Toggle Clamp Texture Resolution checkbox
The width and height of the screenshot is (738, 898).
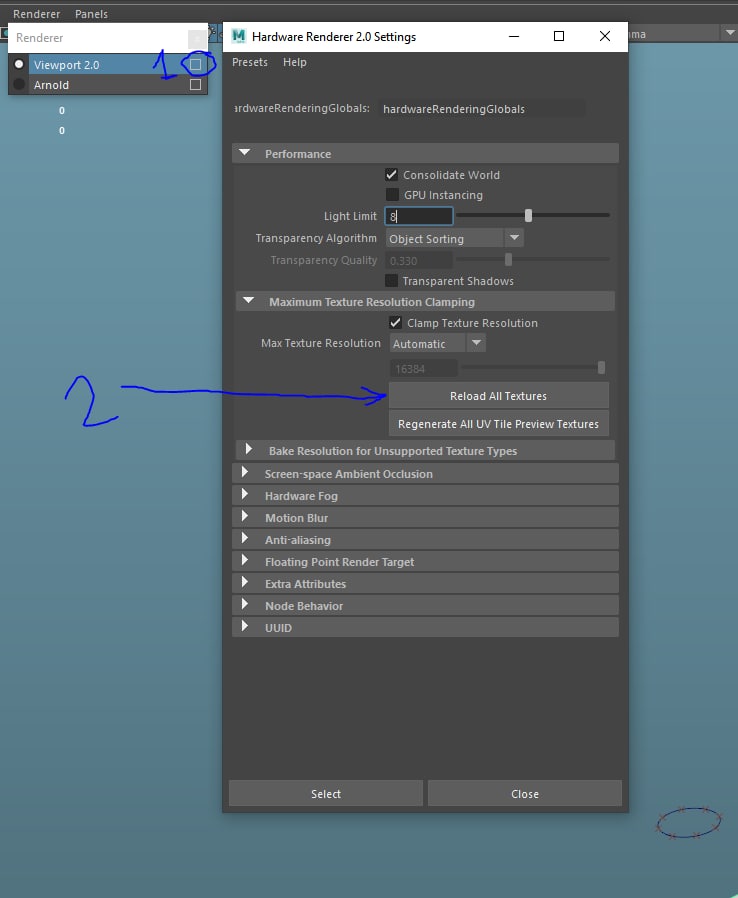click(x=396, y=322)
